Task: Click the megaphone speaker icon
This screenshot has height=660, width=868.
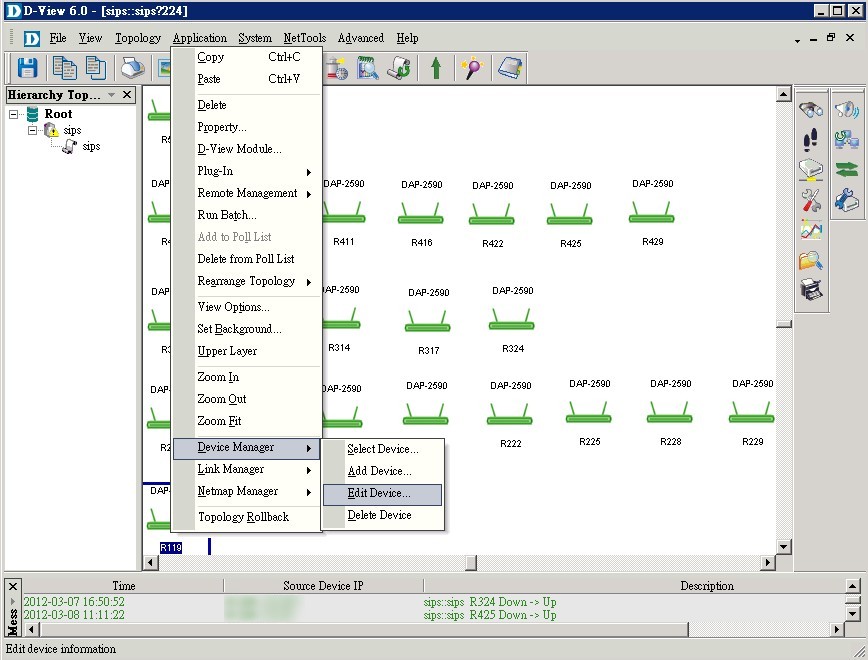Action: click(x=846, y=109)
